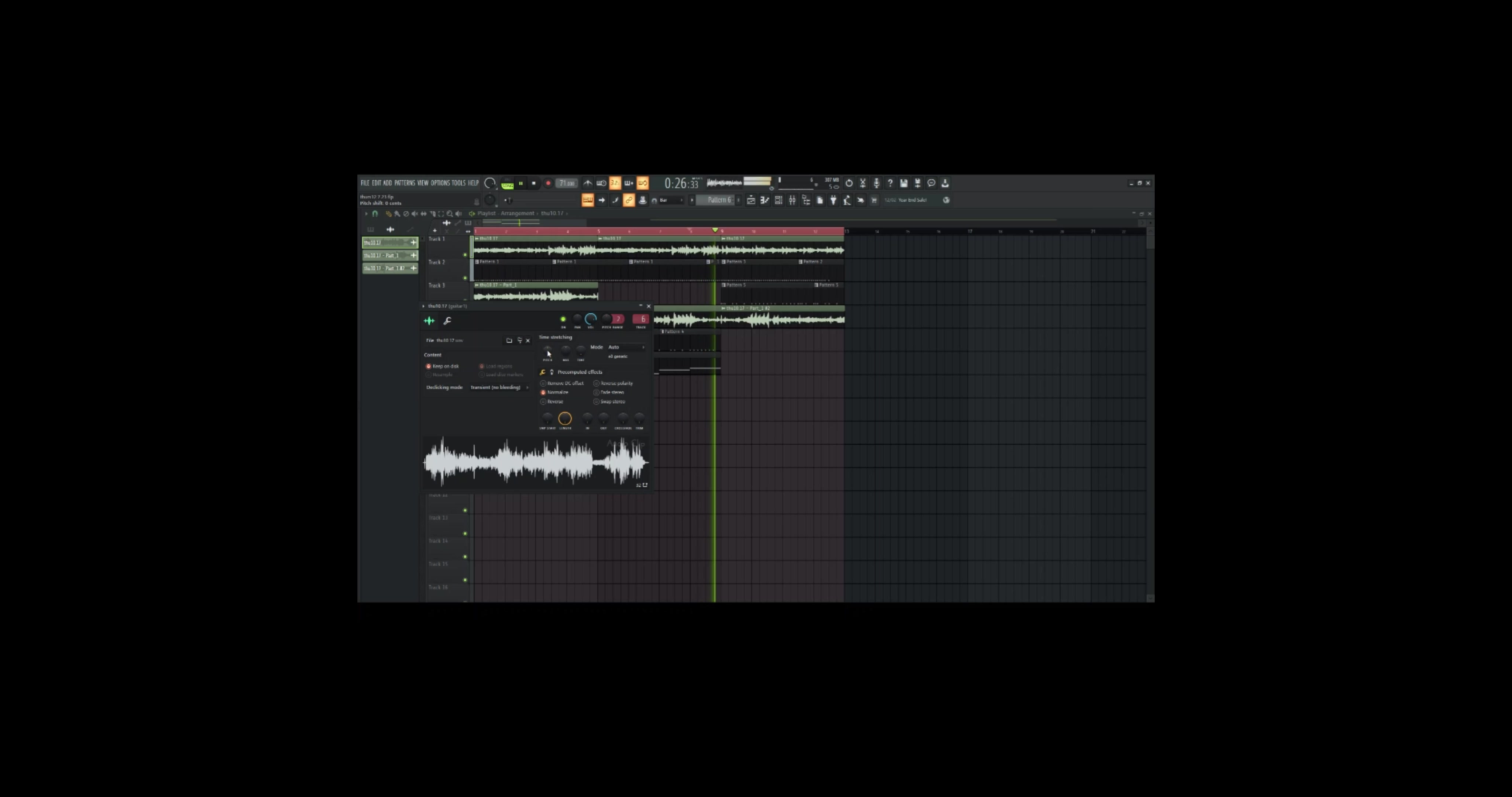The height and width of the screenshot is (797, 1512).
Task: Pause playback with the pause button
Action: point(520,183)
